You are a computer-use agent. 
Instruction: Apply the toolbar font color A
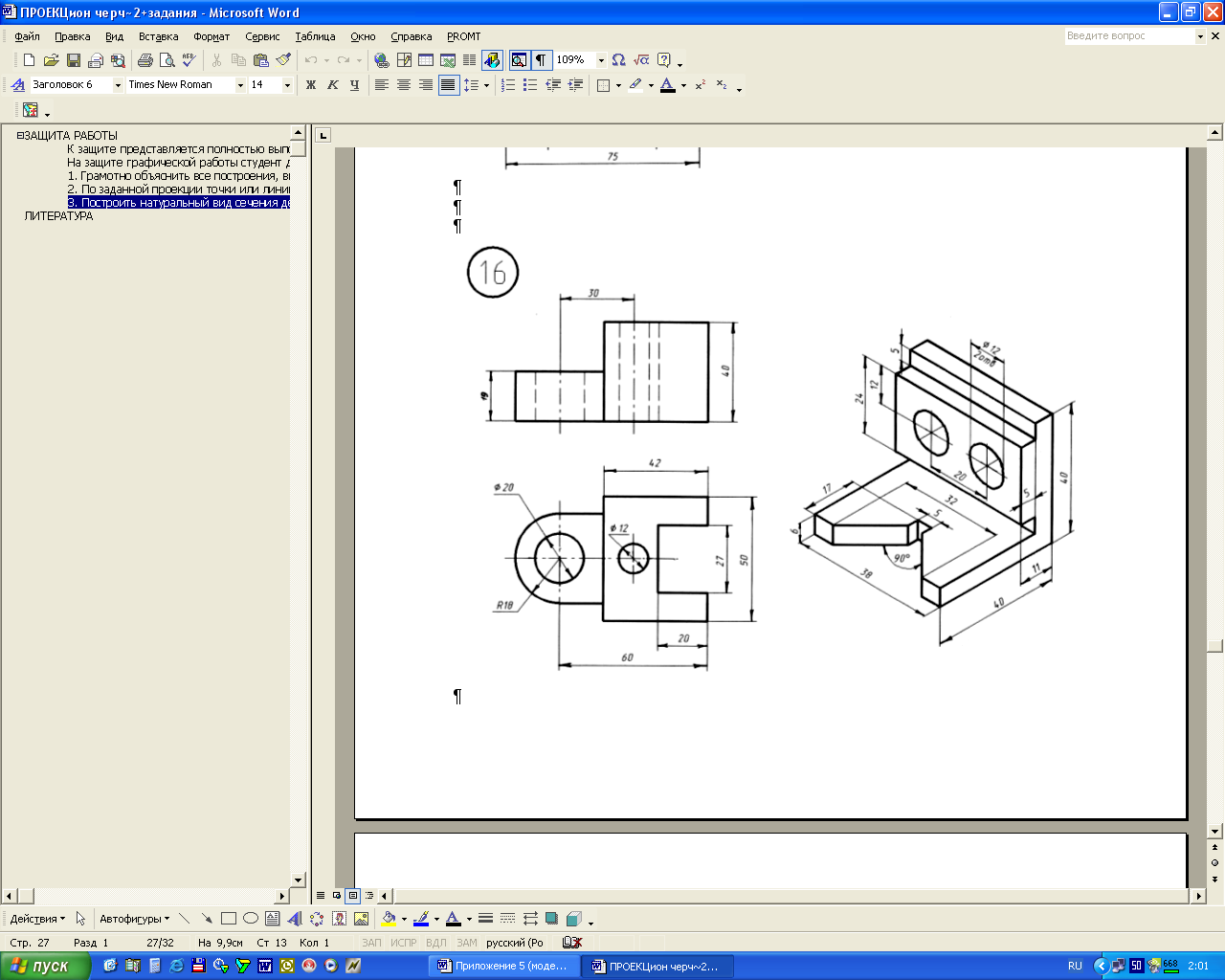[x=668, y=85]
